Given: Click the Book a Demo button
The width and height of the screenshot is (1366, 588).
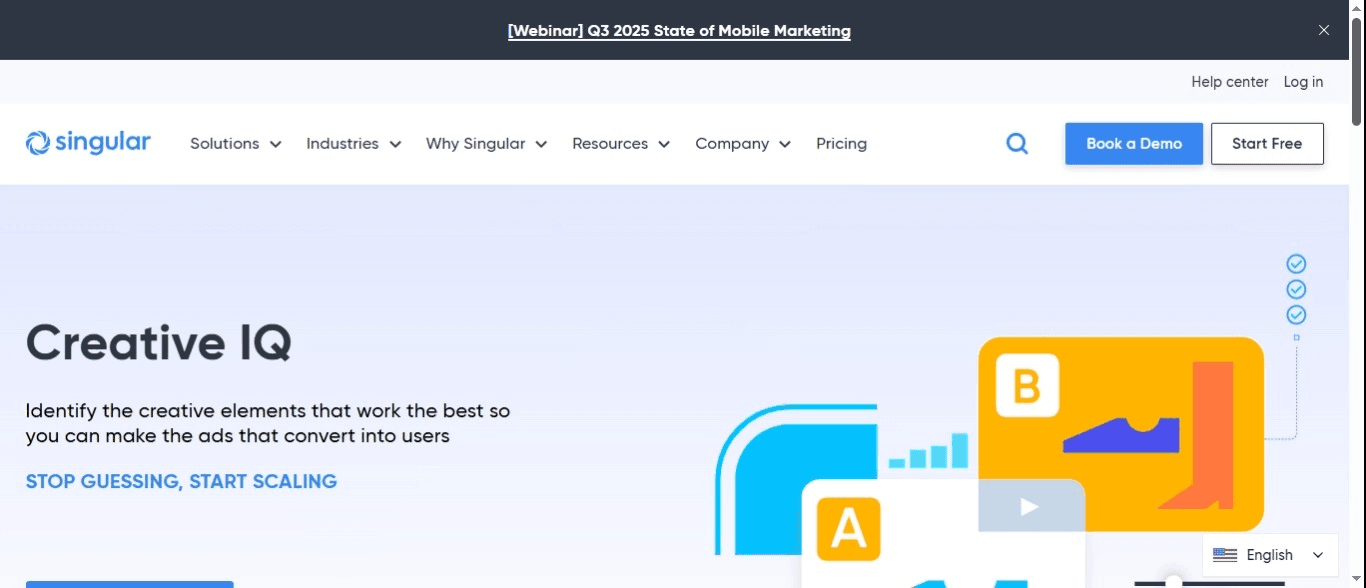Looking at the screenshot, I should click(1134, 144).
